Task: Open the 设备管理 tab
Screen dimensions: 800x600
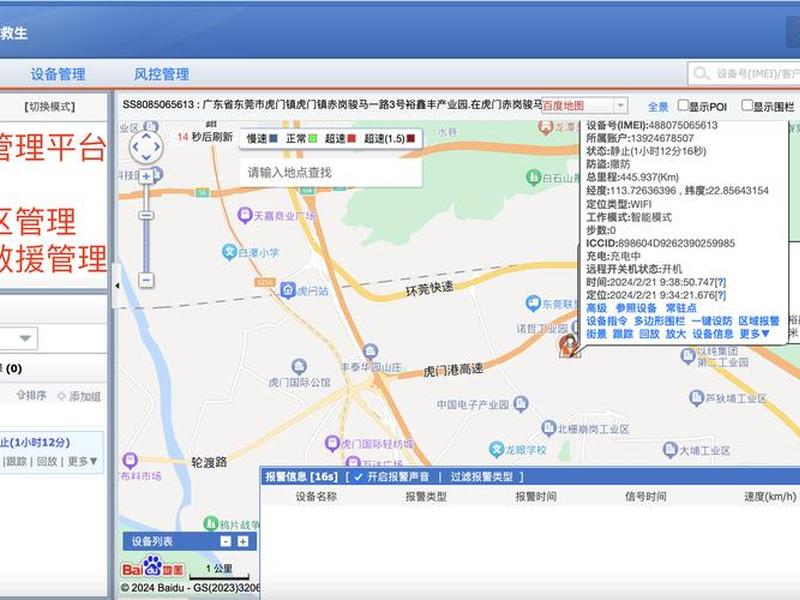Action: 58,74
